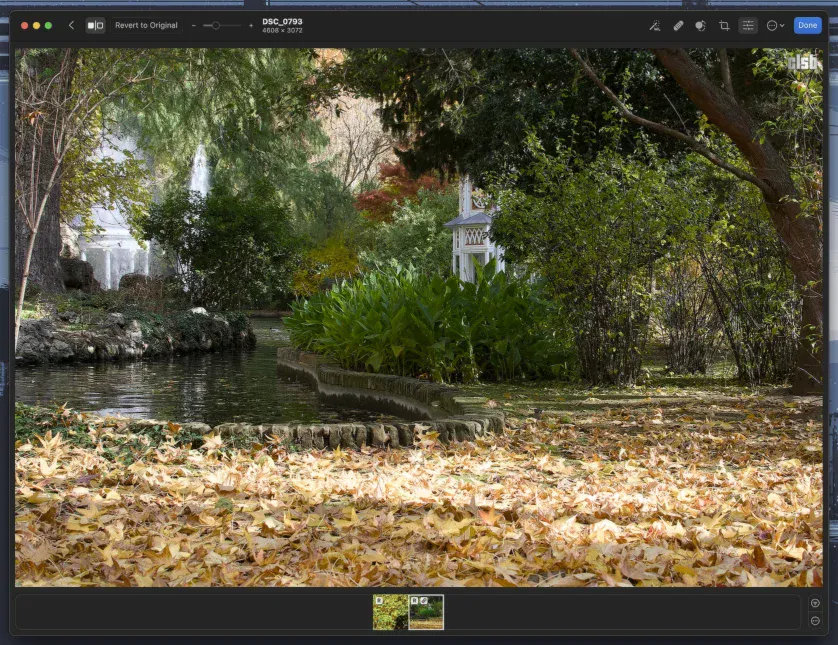Click the lower circular icon beside the filmstrip

815,620
